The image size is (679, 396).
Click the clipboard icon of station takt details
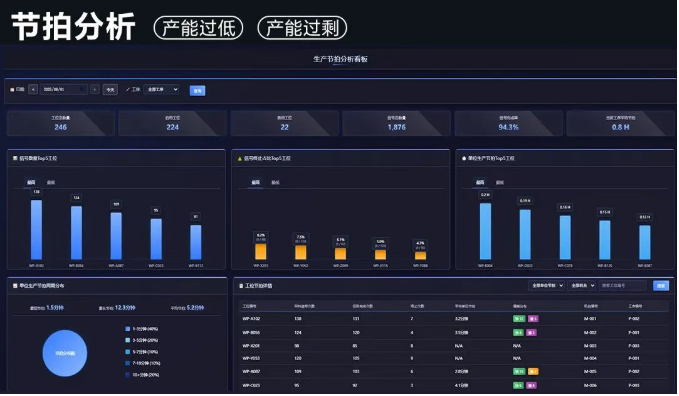(x=241, y=286)
